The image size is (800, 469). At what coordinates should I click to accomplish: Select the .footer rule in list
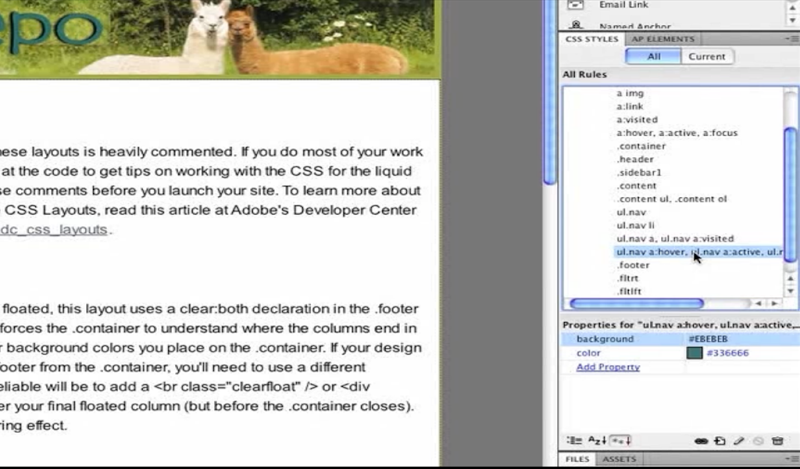633,265
